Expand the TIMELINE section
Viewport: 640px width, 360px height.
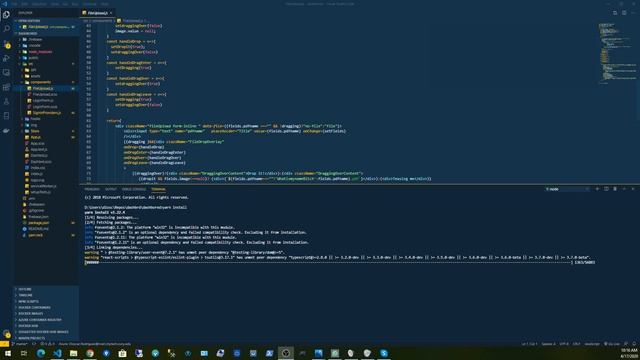click(x=46, y=295)
